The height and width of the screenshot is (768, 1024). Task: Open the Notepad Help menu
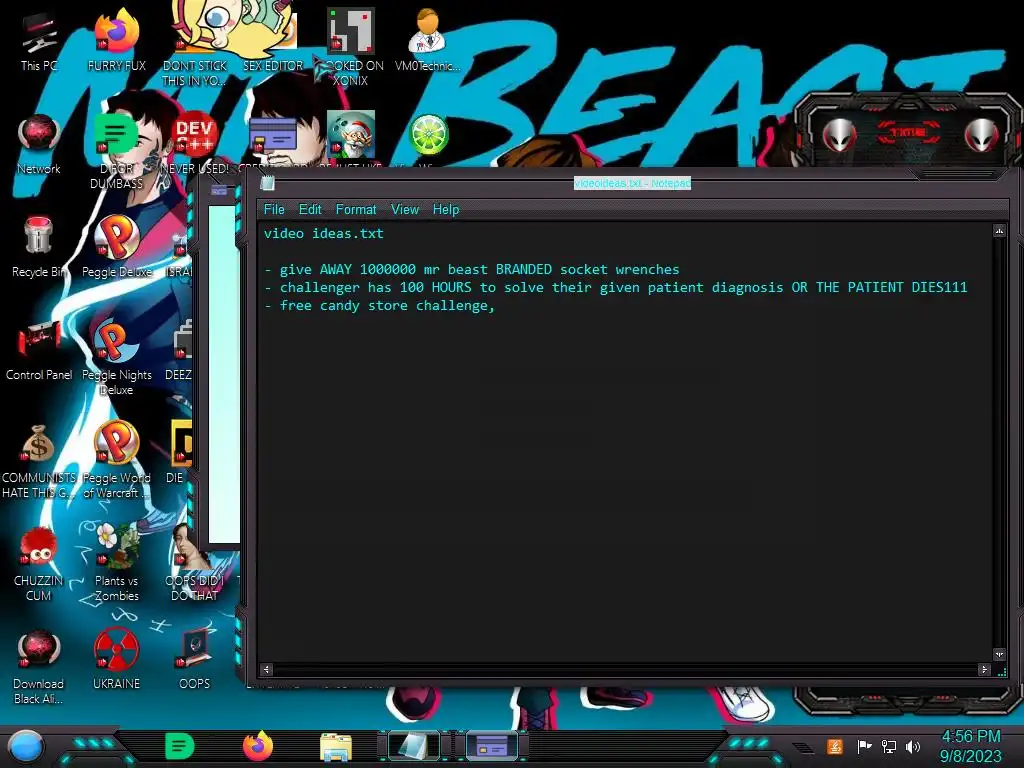tap(446, 210)
